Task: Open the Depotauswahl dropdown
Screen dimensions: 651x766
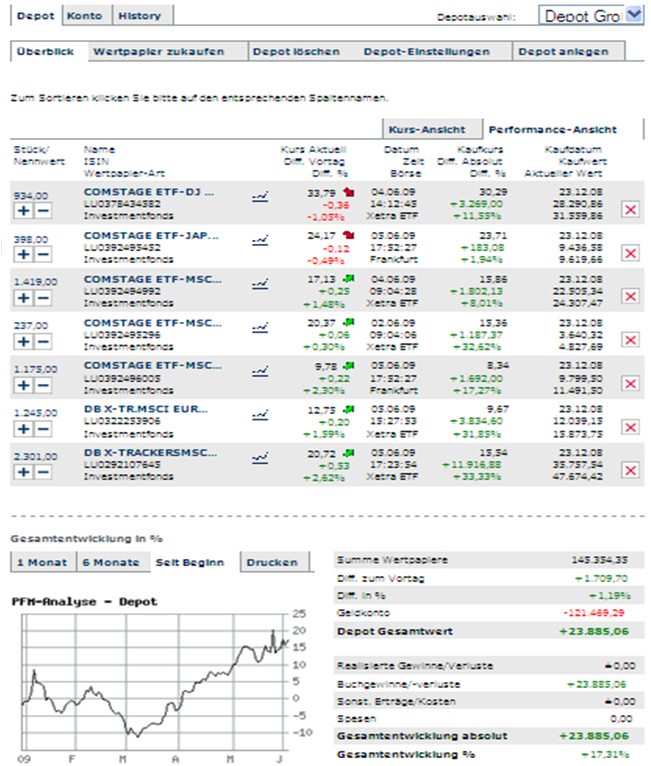Action: pyautogui.click(x=634, y=15)
